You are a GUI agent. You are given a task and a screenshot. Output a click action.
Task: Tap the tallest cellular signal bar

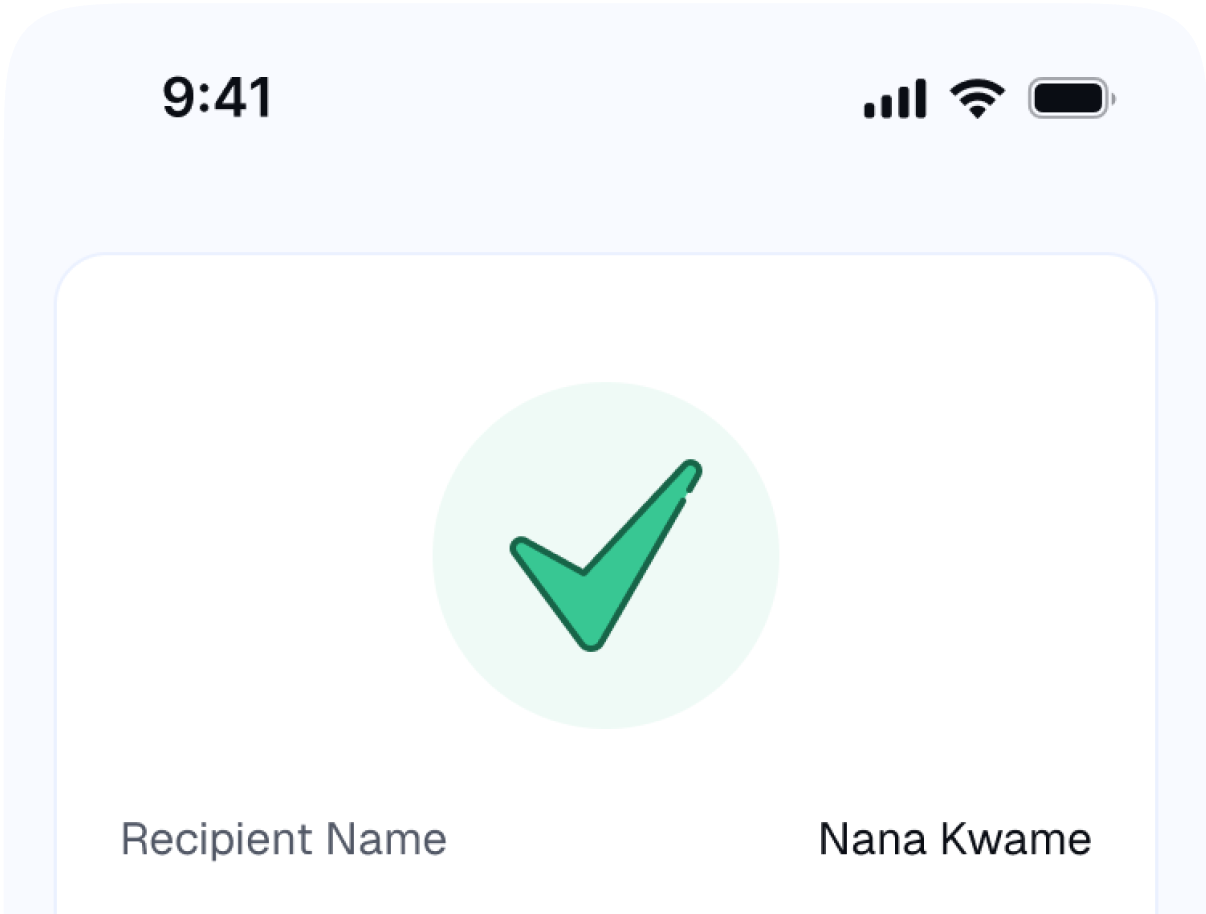[919, 99]
